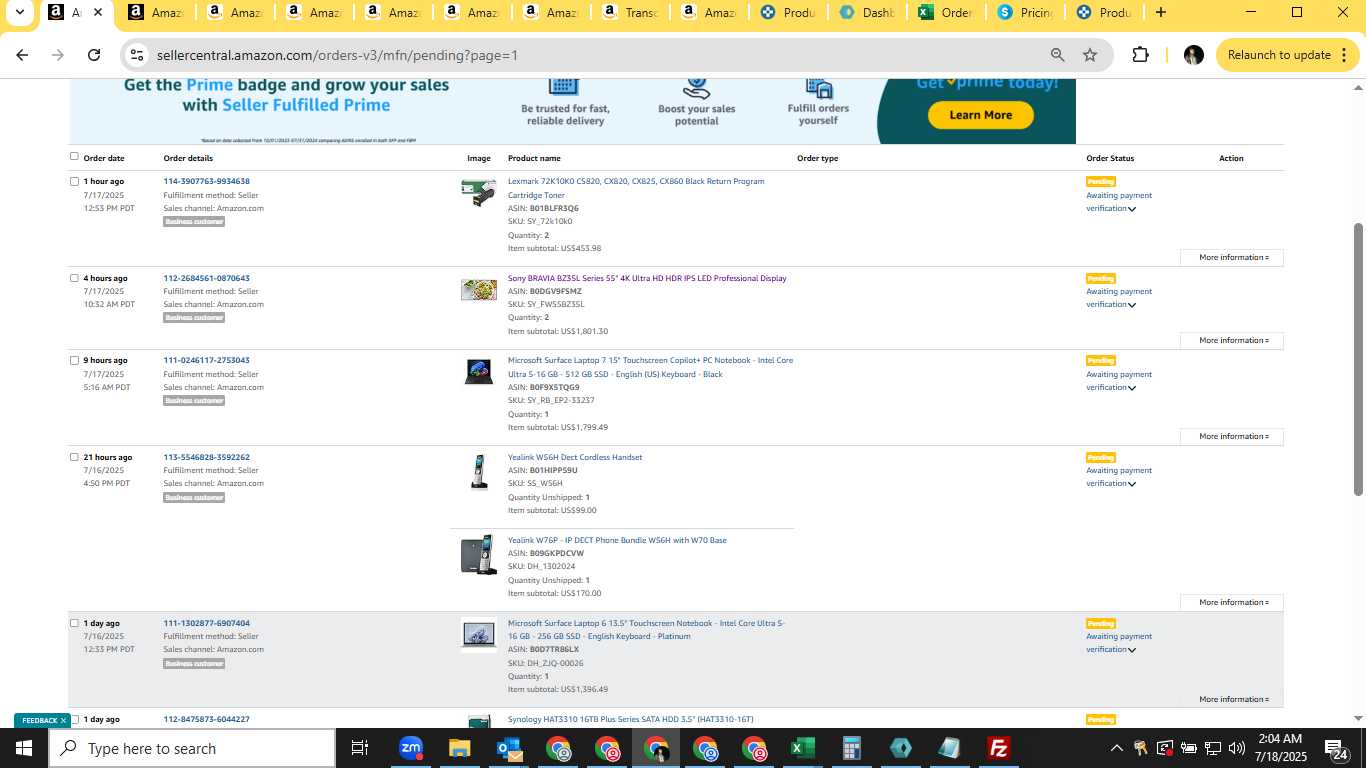The image size is (1366, 768).
Task: Click the Windows Start button
Action: click(24, 748)
